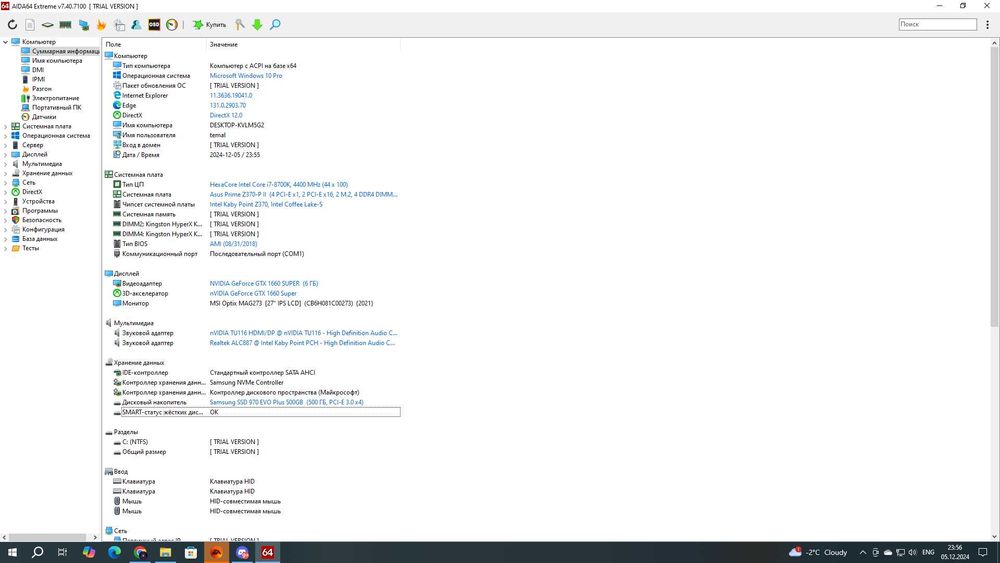
Task: Click the Купить buy button
Action: coord(210,24)
